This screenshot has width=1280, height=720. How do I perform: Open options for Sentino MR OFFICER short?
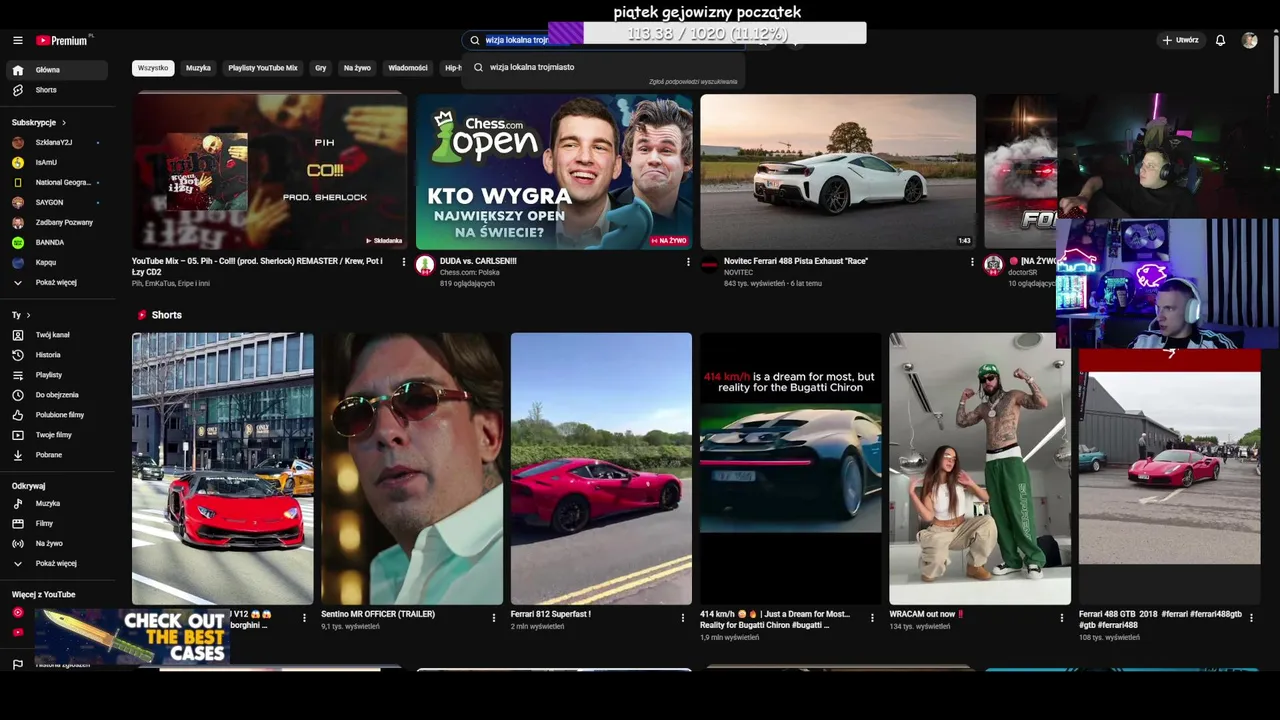[494, 618]
